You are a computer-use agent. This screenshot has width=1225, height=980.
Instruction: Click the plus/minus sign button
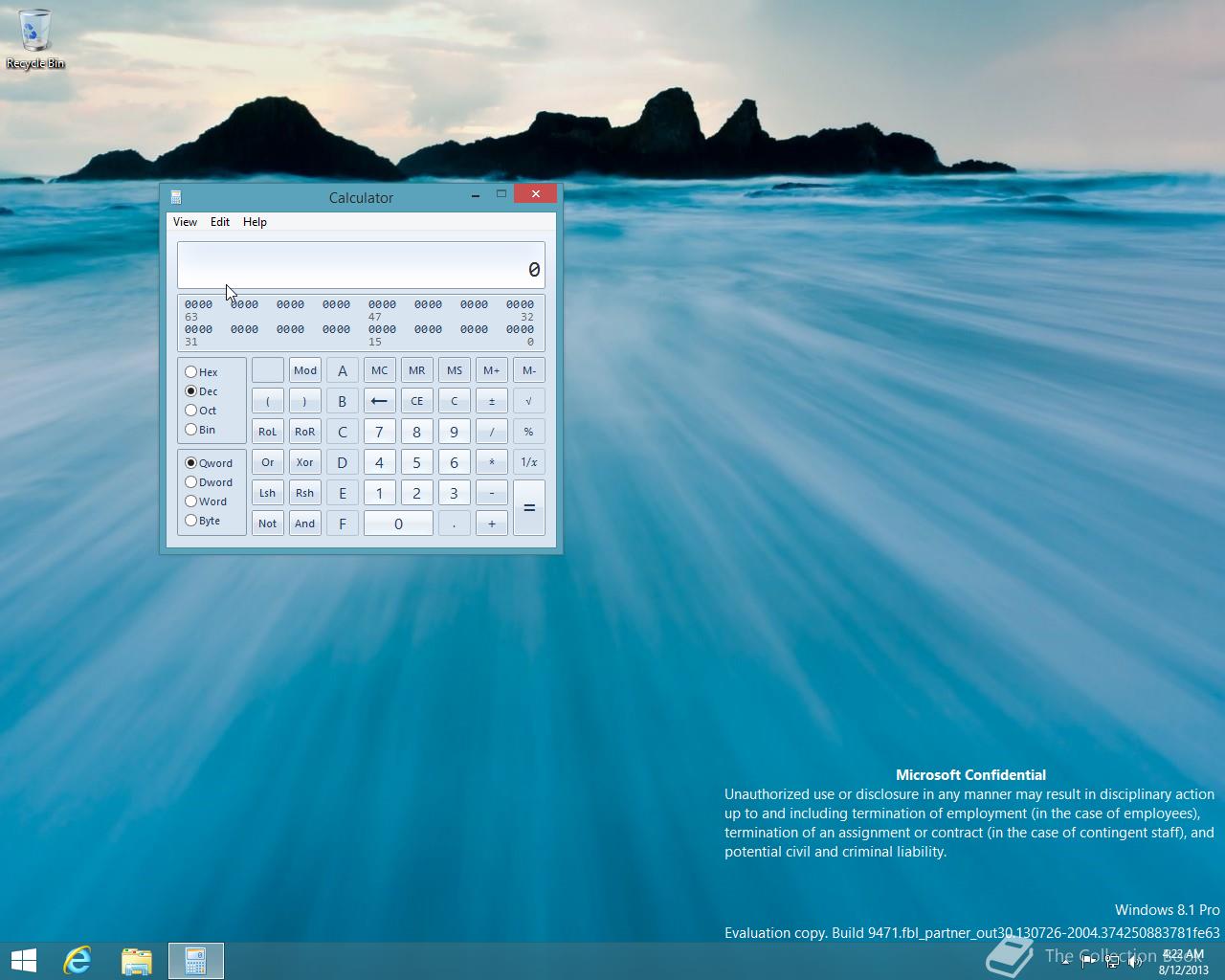(491, 401)
